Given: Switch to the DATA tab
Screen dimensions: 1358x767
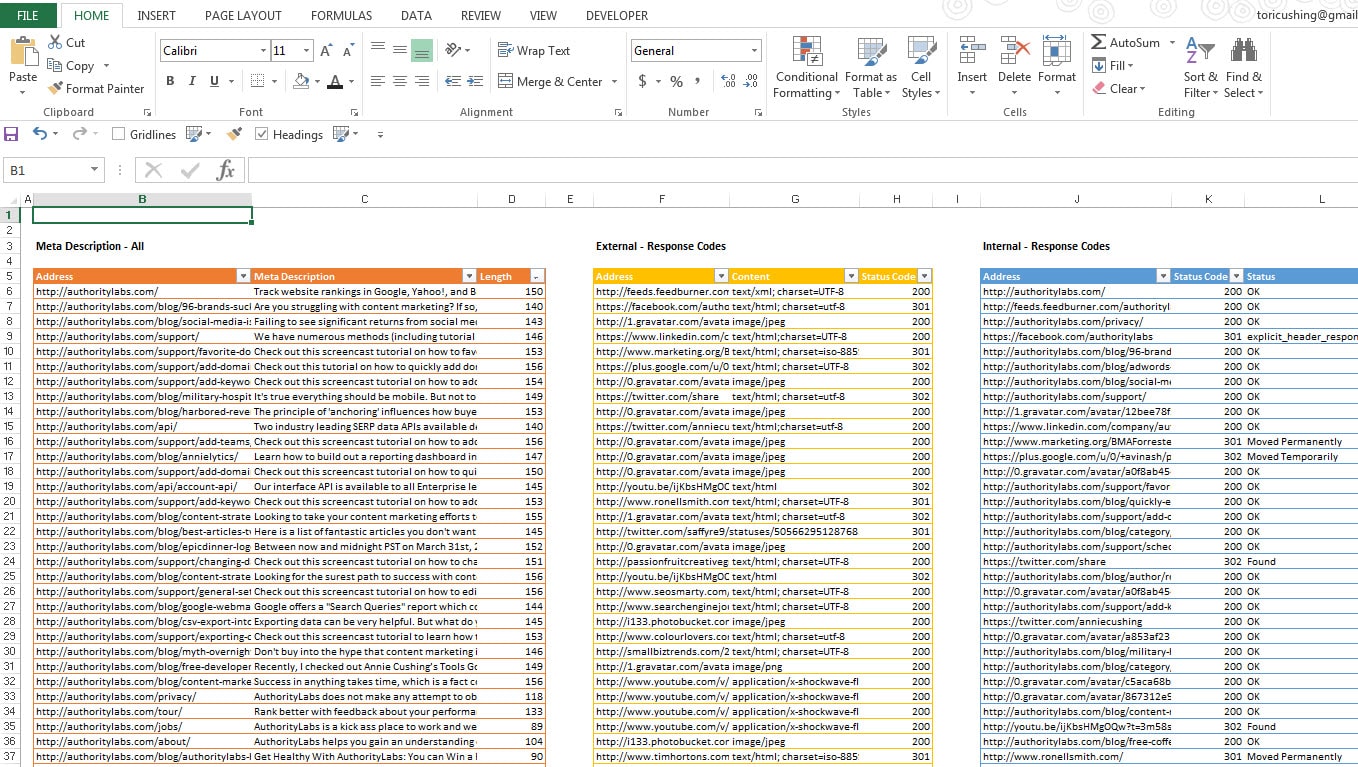Looking at the screenshot, I should 416,15.
